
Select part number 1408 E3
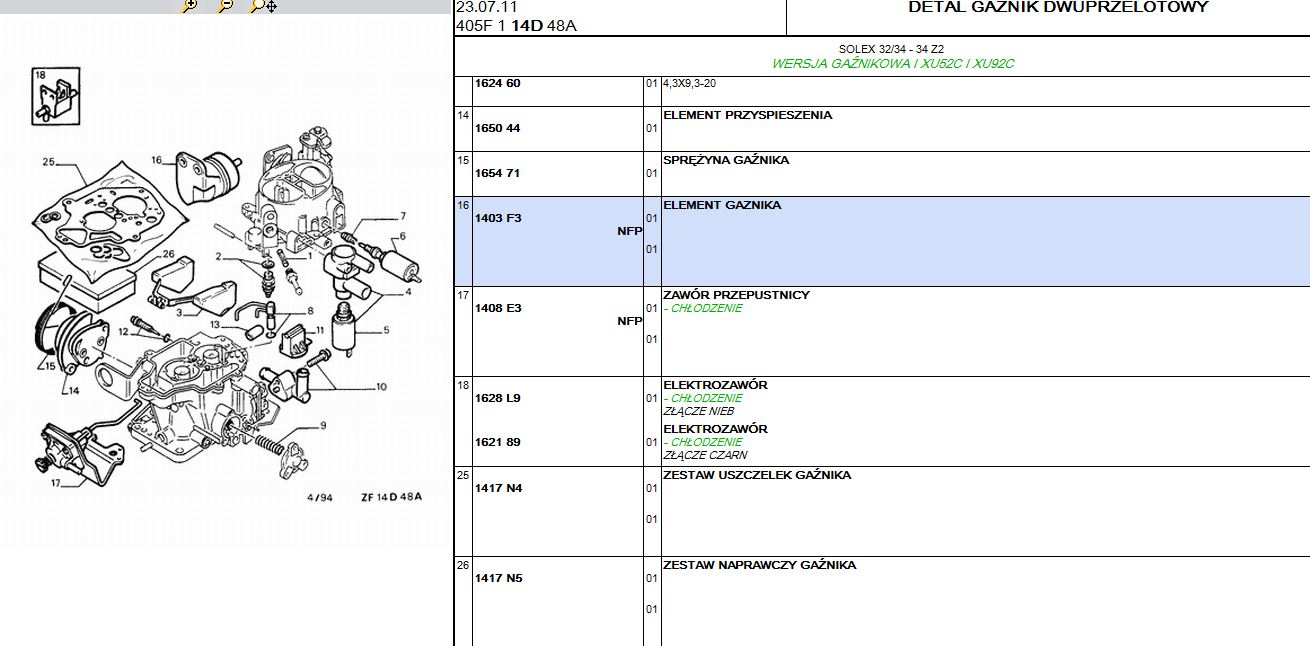pos(497,308)
